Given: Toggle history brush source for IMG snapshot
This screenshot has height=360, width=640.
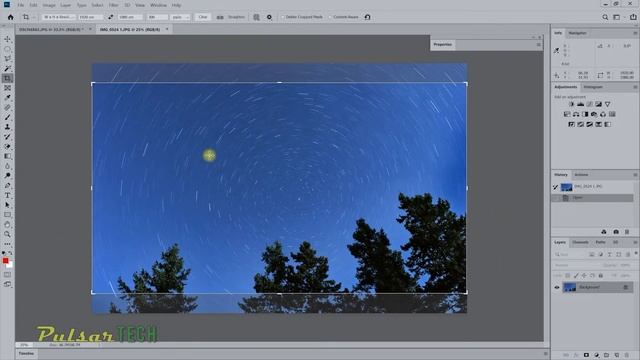Looking at the screenshot, I should pyautogui.click(x=556, y=187).
